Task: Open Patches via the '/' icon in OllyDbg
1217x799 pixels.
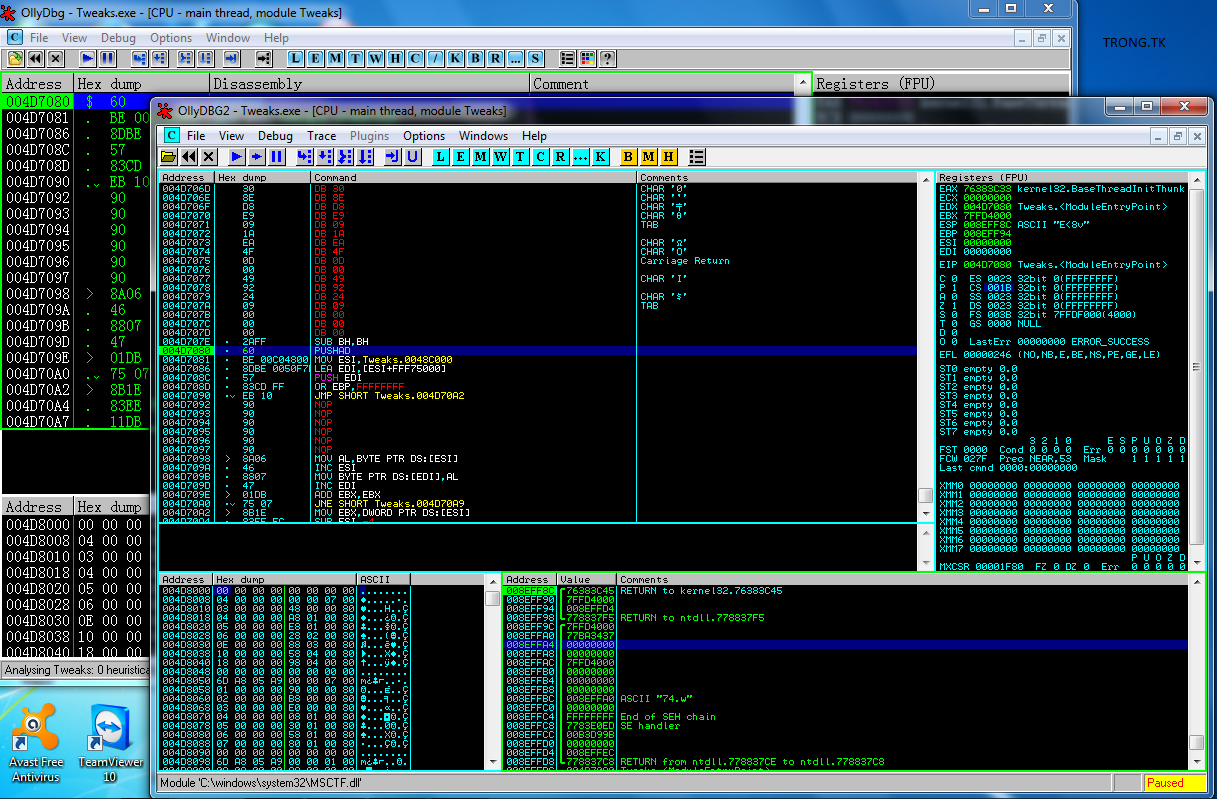Action: pos(435,58)
